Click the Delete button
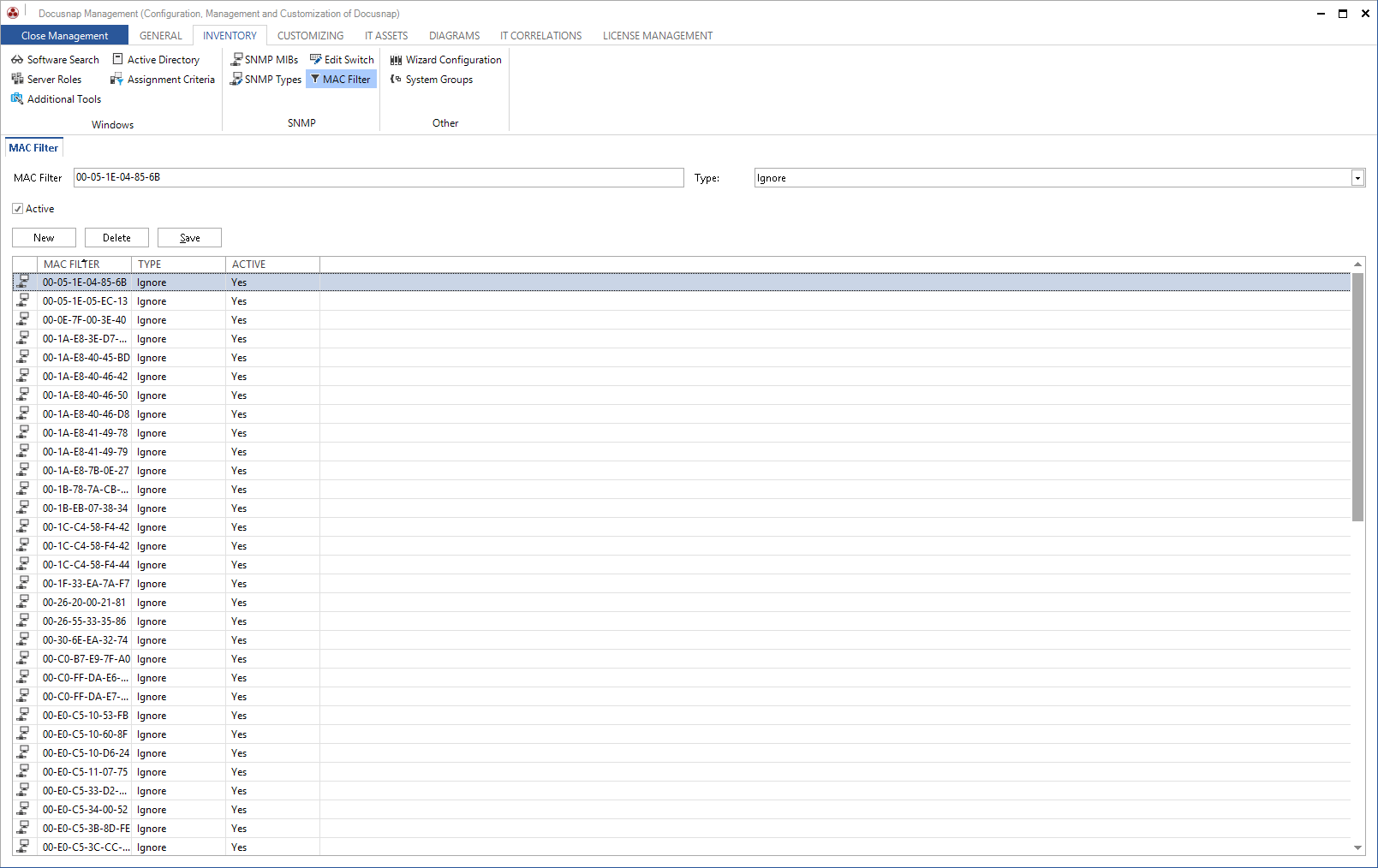The width and height of the screenshot is (1378, 868). pos(116,238)
